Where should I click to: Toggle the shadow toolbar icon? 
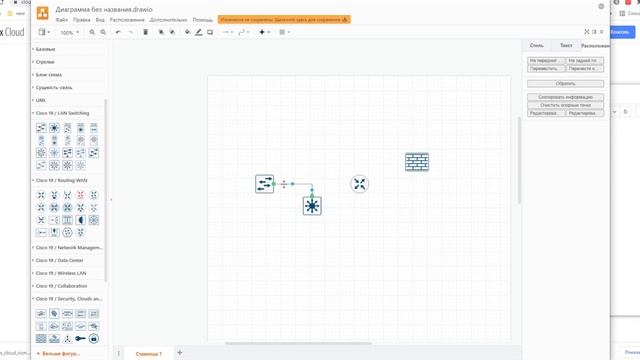click(210, 32)
